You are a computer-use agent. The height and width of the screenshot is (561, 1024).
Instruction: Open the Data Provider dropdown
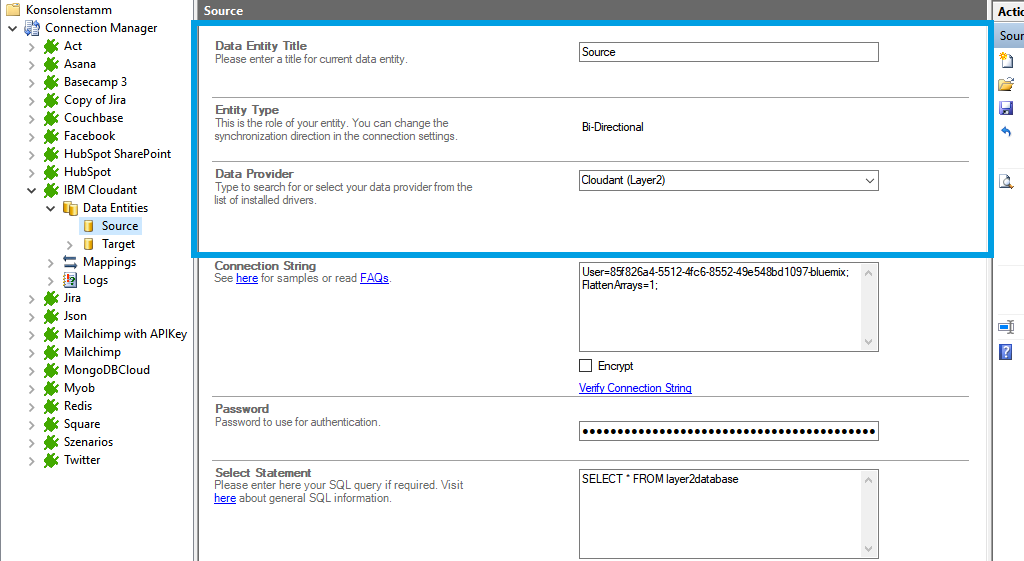click(x=867, y=181)
